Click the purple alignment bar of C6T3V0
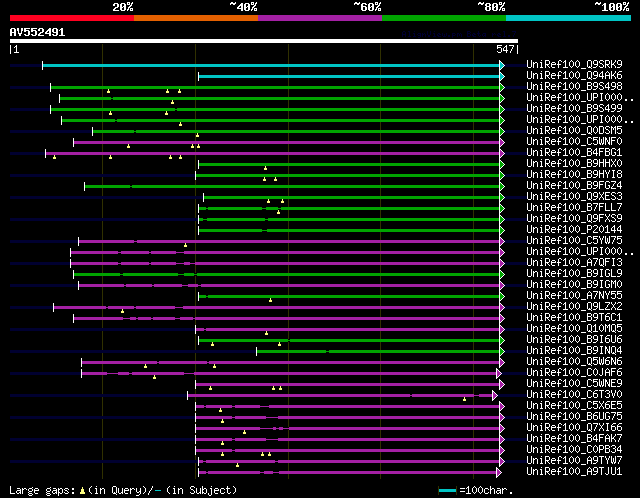Image resolution: width=640 pixels, height=498 pixels. click(341, 395)
